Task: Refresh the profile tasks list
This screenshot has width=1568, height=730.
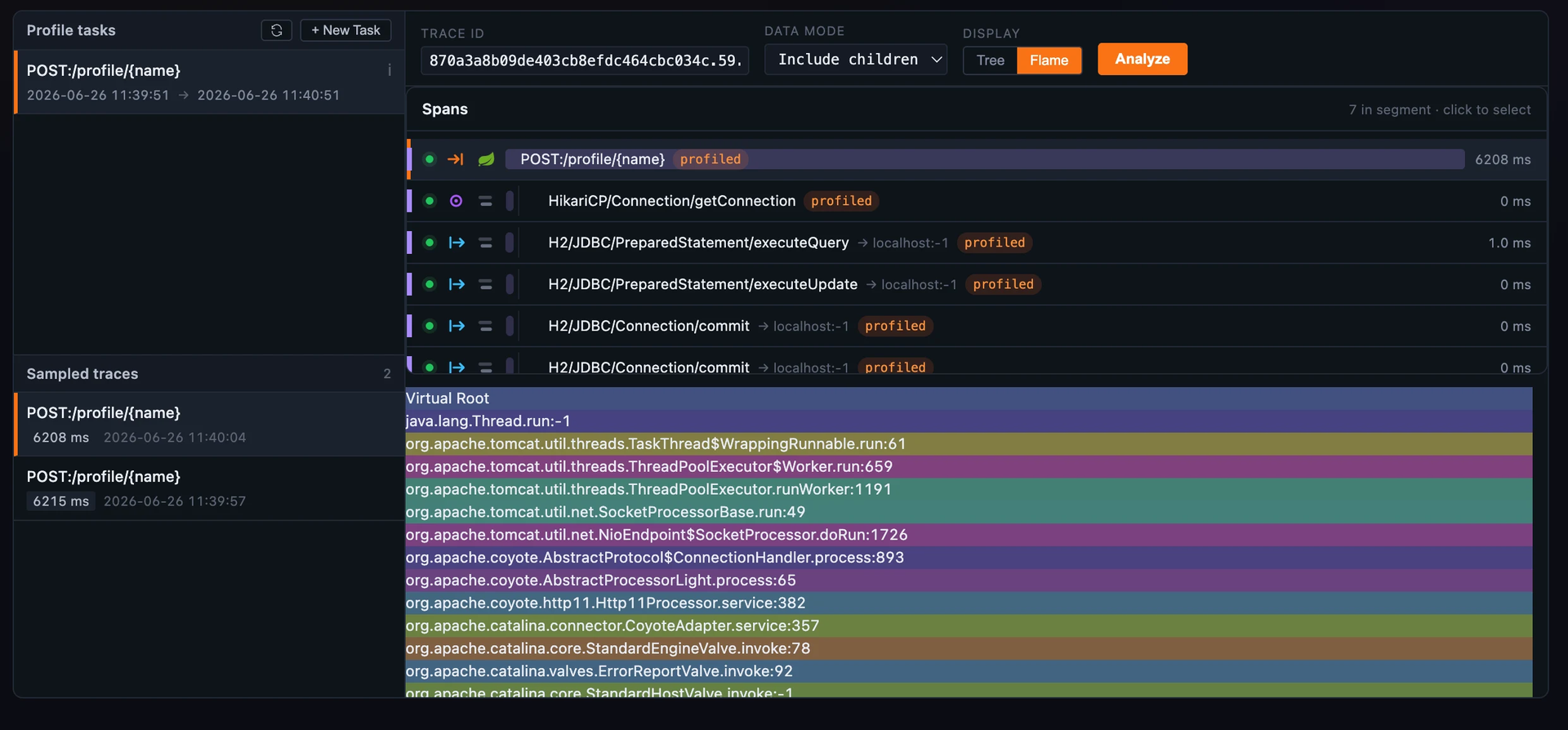Action: (x=276, y=30)
